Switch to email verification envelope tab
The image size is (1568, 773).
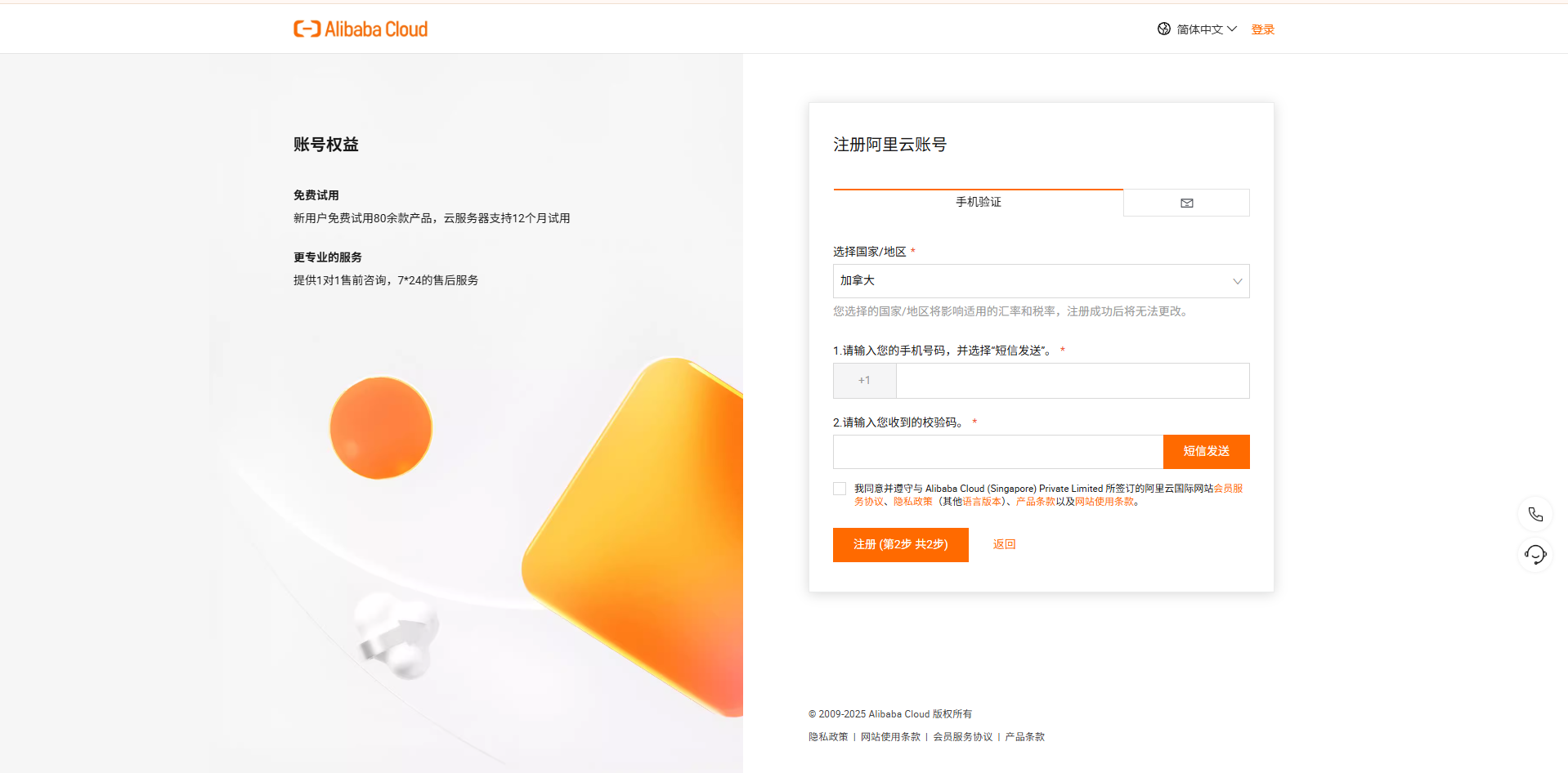pyautogui.click(x=1186, y=203)
